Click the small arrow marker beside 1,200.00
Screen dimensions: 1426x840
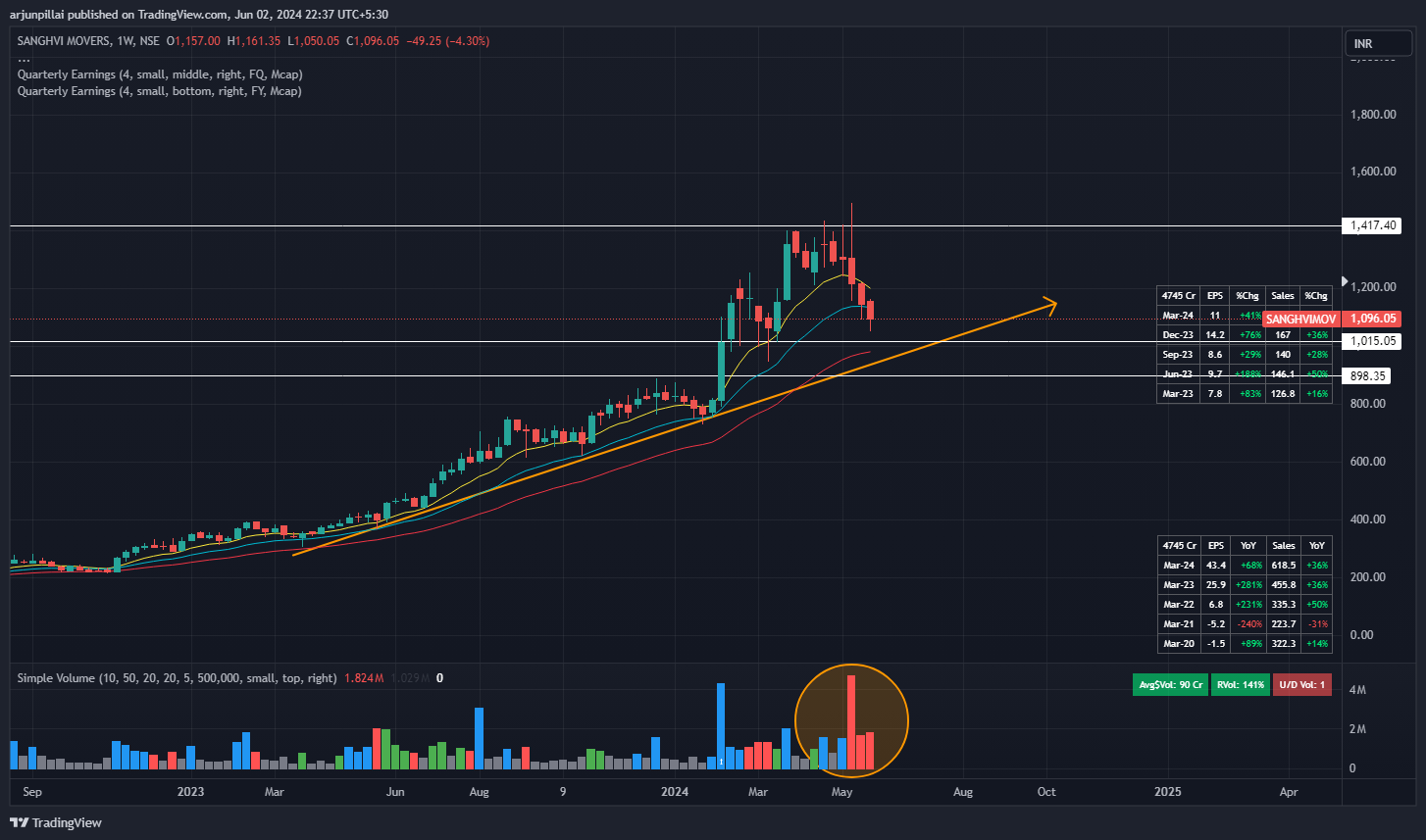(x=1344, y=280)
